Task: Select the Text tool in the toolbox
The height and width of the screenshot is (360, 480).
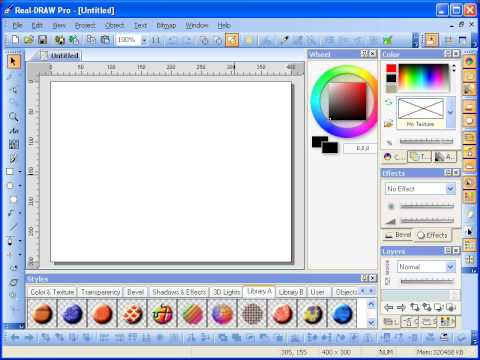Action: coord(14,131)
